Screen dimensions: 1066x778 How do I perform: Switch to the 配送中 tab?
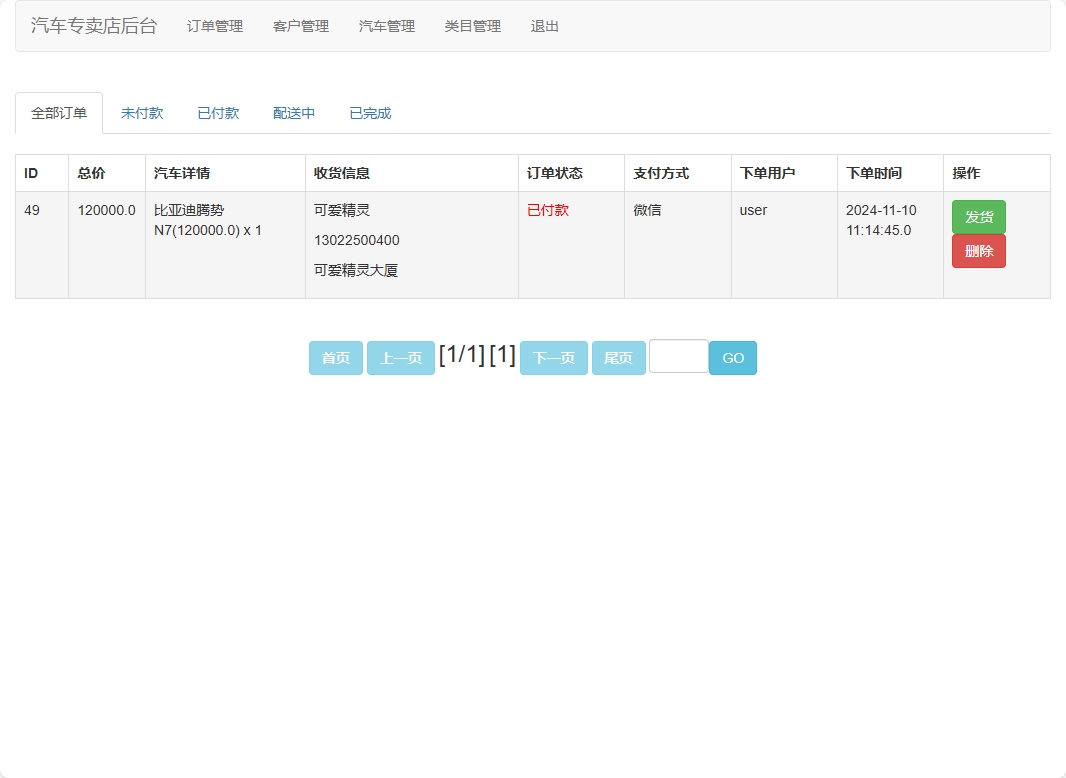[x=293, y=112]
